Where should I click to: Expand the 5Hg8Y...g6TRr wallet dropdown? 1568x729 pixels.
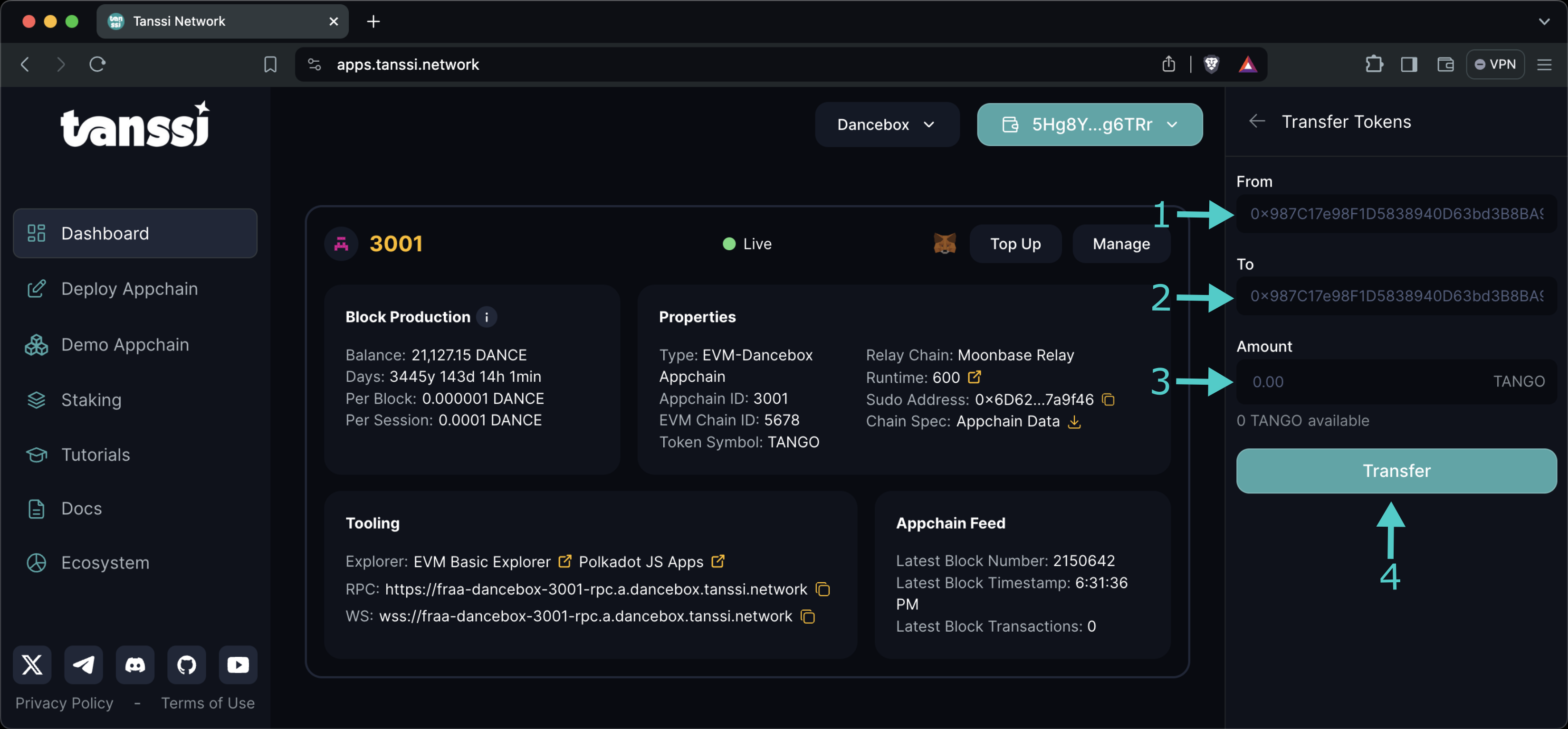click(1090, 125)
